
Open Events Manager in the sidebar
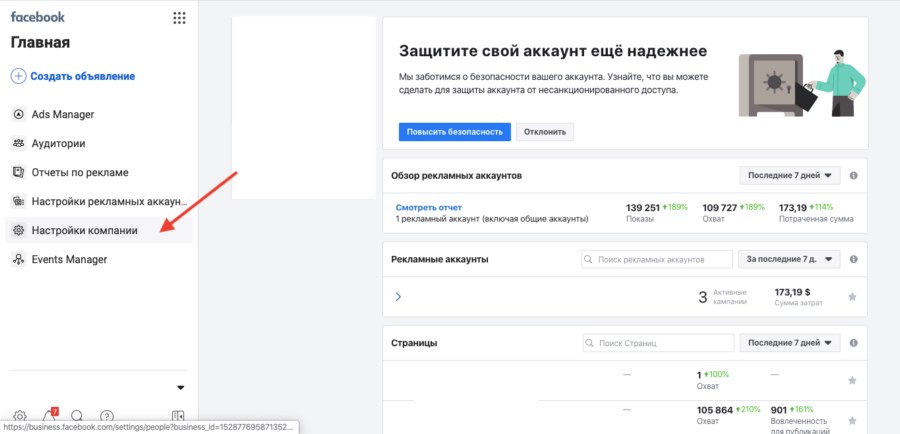pos(99,259)
